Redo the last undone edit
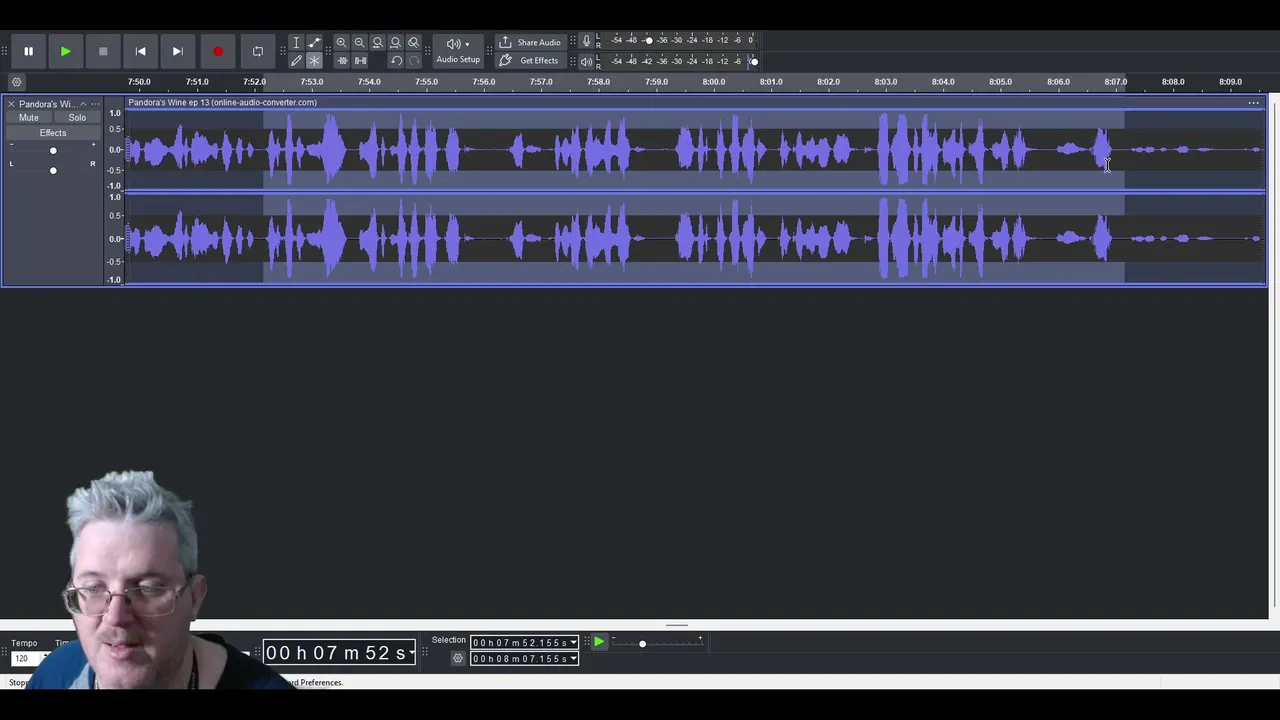Viewport: 1280px width, 720px height. click(414, 61)
